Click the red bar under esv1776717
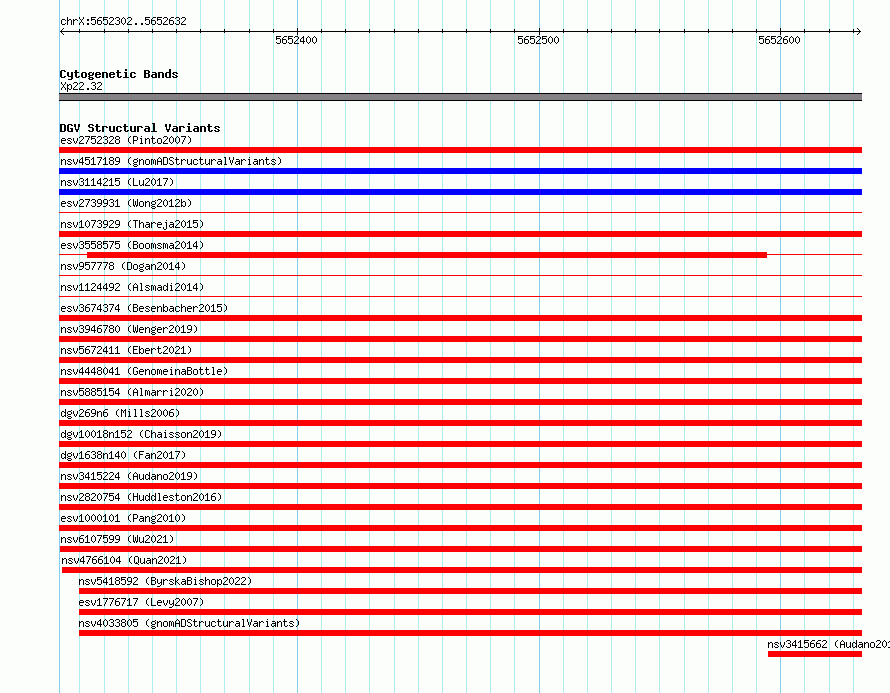The height and width of the screenshot is (693, 890). [x=470, y=612]
